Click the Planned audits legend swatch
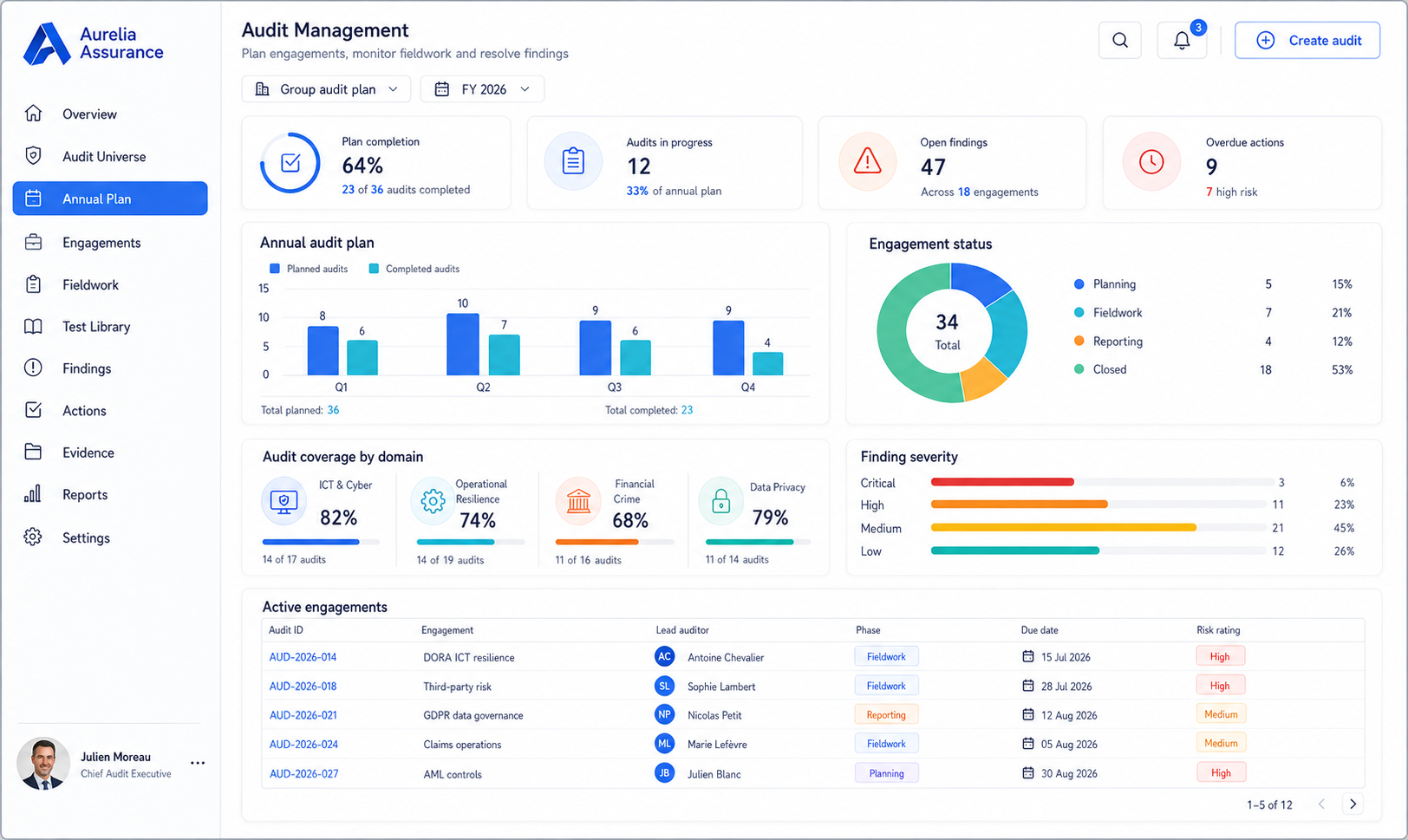Screen dimensions: 1408x840 pyautogui.click(x=275, y=269)
